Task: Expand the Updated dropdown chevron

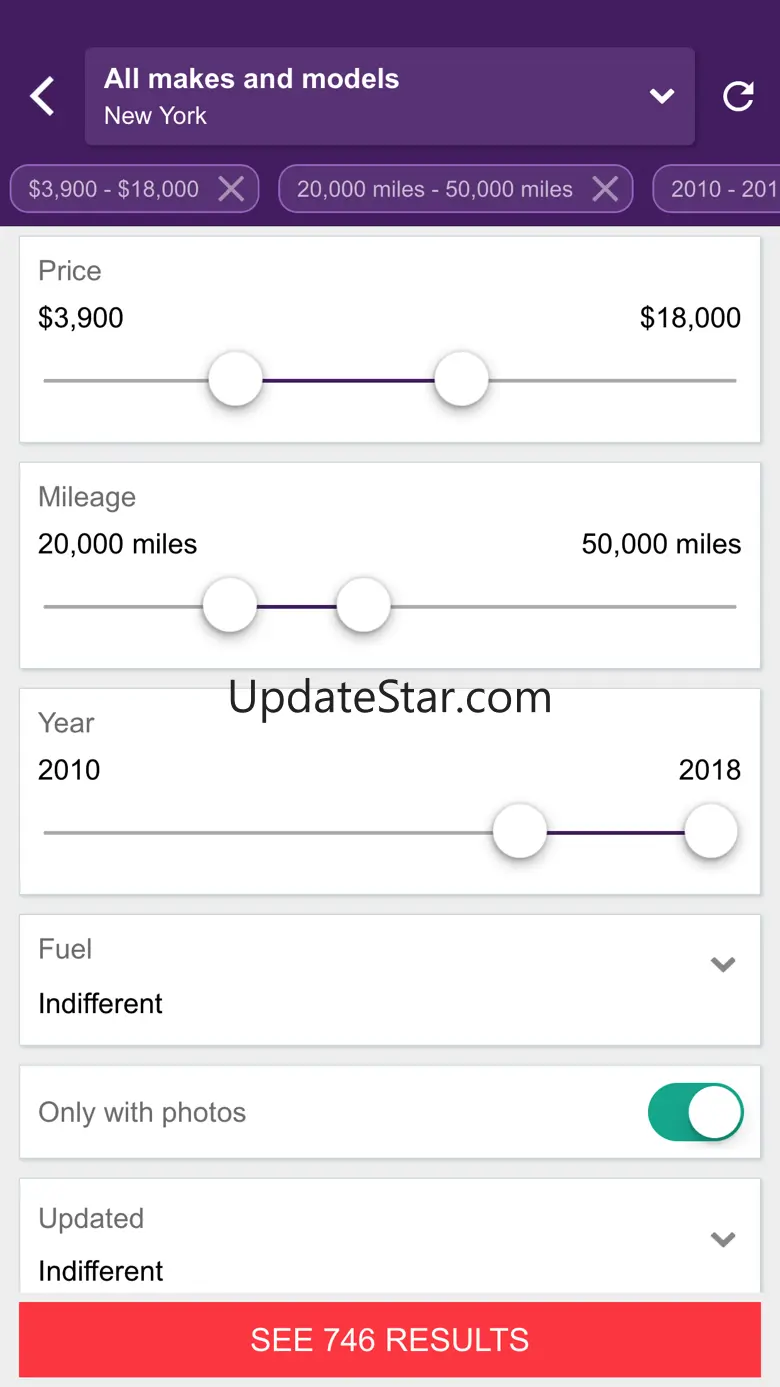Action: tap(723, 1240)
